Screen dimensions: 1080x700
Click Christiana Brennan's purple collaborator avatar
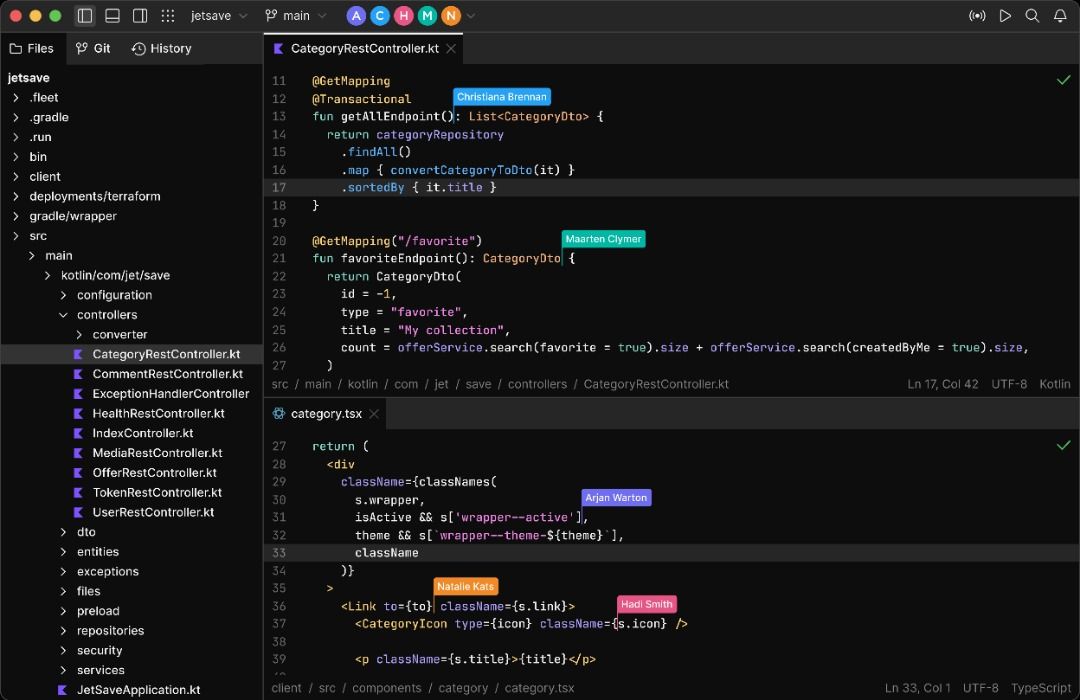tap(357, 15)
